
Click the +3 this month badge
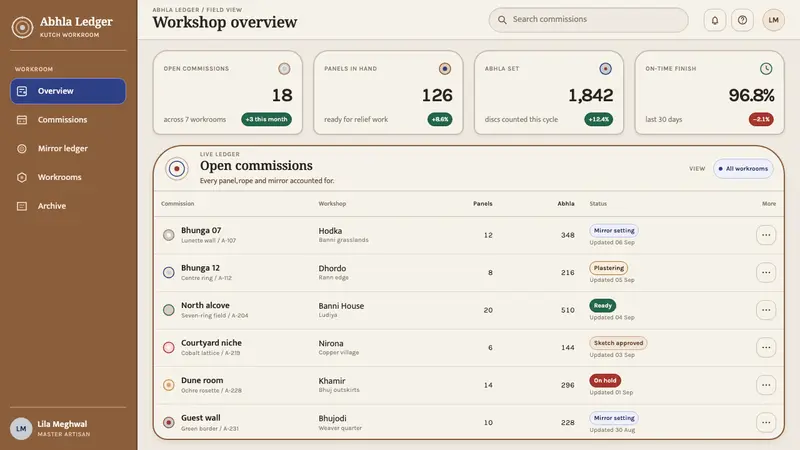266,119
